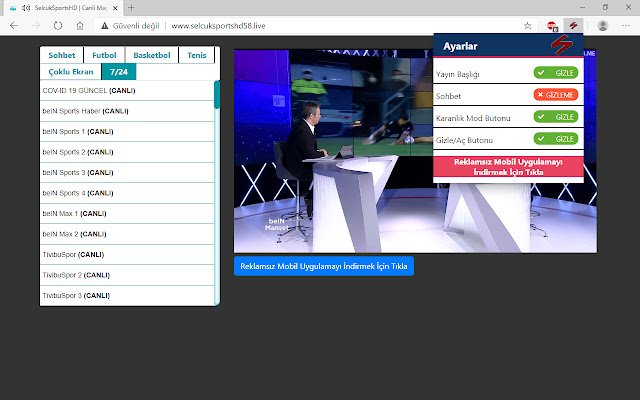This screenshot has width=640, height=400.
Task: Open the browser home page icon
Action: click(80, 26)
